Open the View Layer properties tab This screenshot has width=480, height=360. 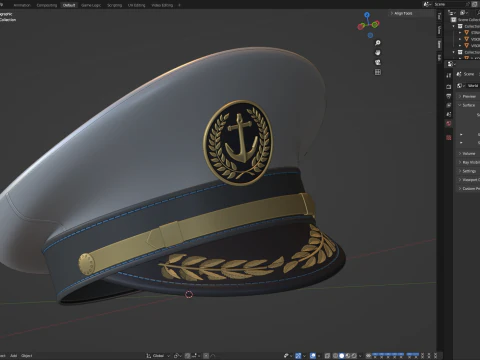(x=449, y=105)
